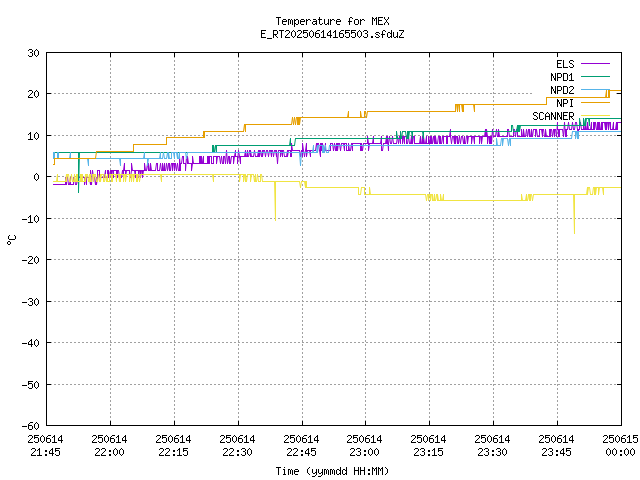The width and height of the screenshot is (640, 480).
Task: Click the x-axis tick label 22:45
Action: [301, 452]
